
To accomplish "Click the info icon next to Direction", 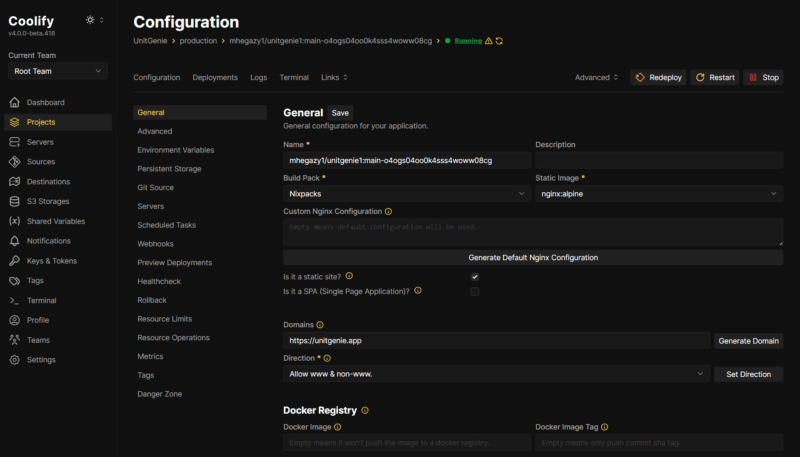I will [x=327, y=358].
